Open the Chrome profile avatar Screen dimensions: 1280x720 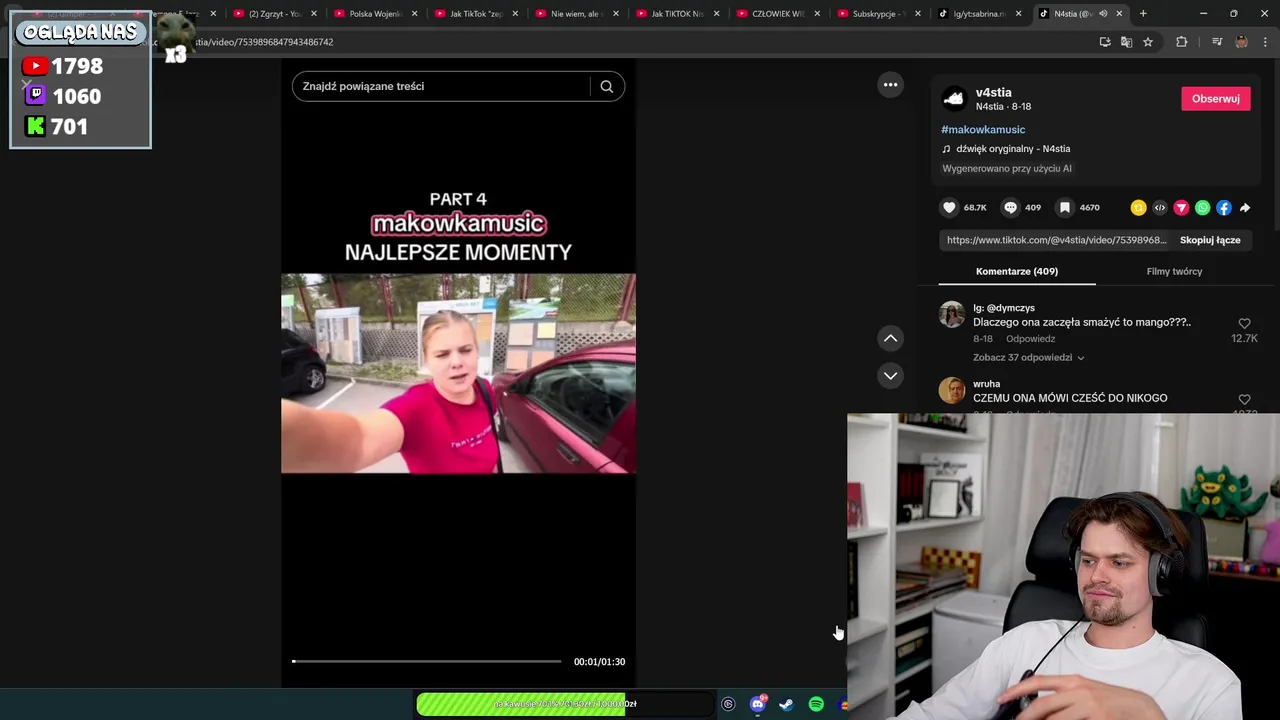pyautogui.click(x=1241, y=42)
